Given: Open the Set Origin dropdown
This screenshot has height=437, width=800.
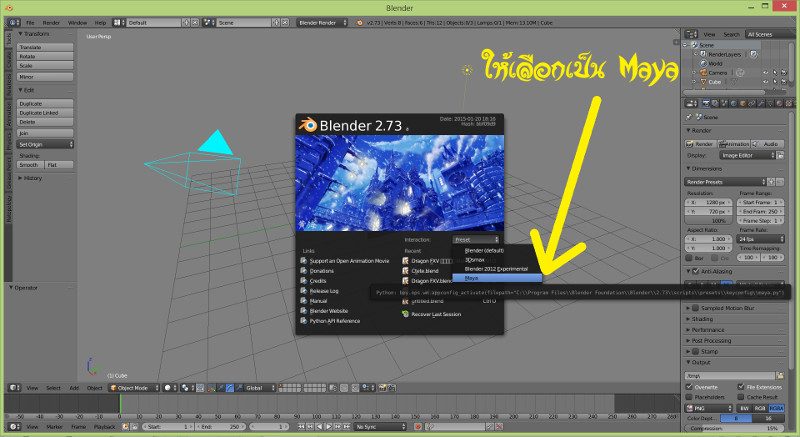Looking at the screenshot, I should (45, 144).
